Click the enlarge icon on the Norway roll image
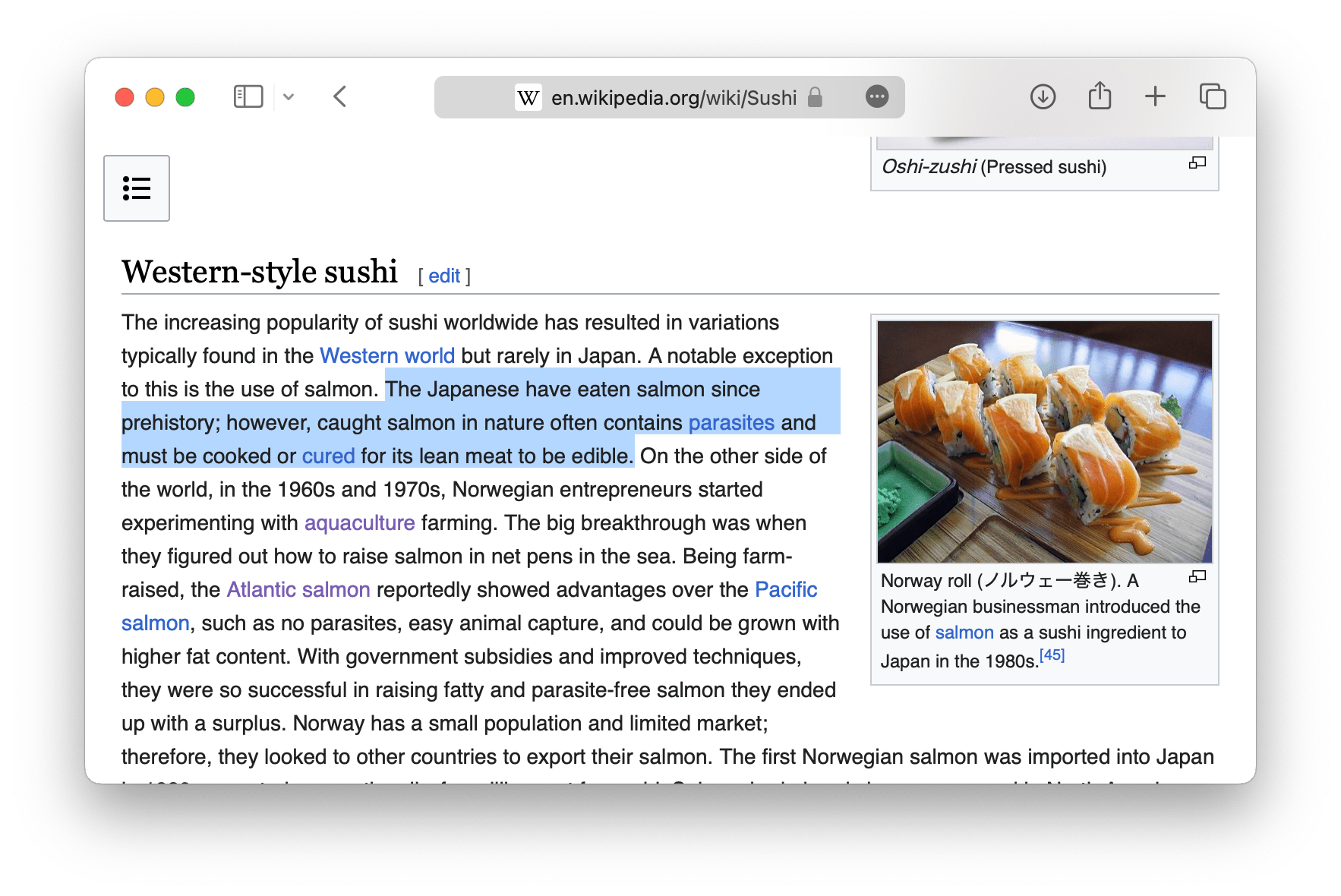The width and height of the screenshot is (1341, 896). 1197,577
